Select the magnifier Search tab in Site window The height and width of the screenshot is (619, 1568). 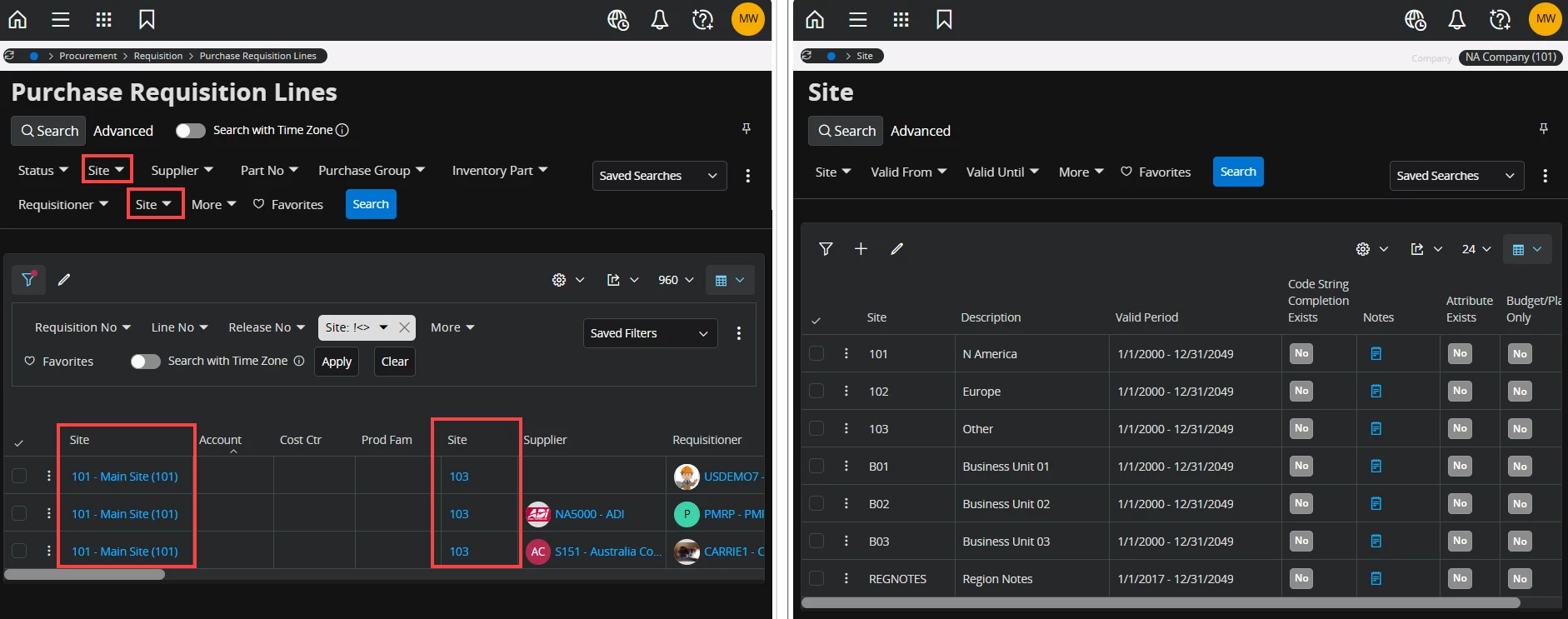click(846, 131)
